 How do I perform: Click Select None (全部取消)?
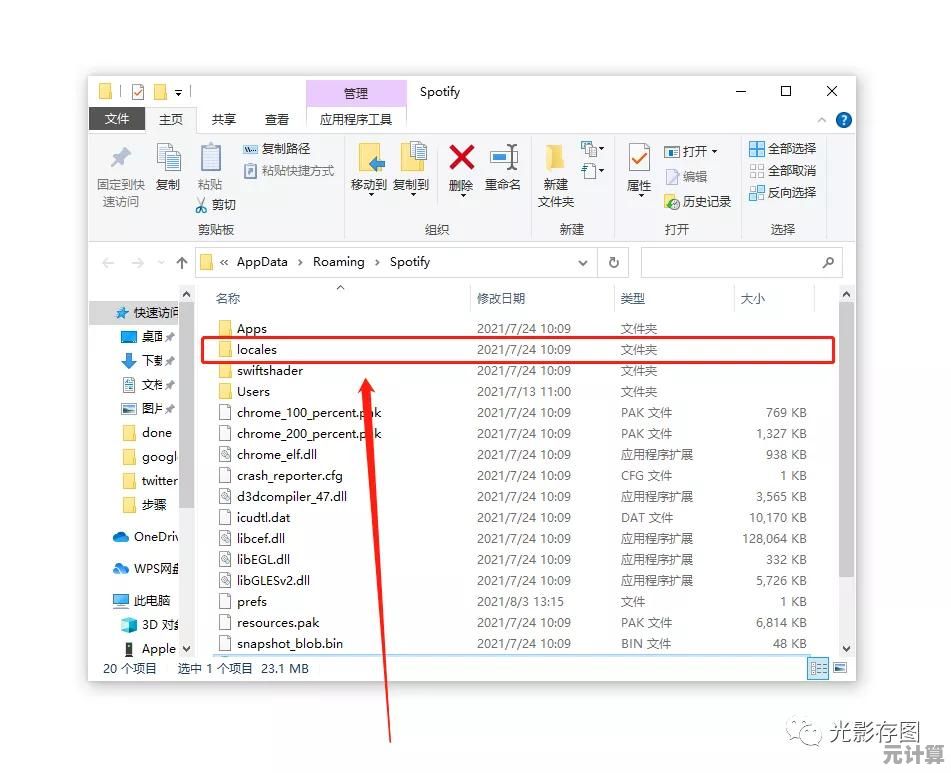[x=782, y=171]
